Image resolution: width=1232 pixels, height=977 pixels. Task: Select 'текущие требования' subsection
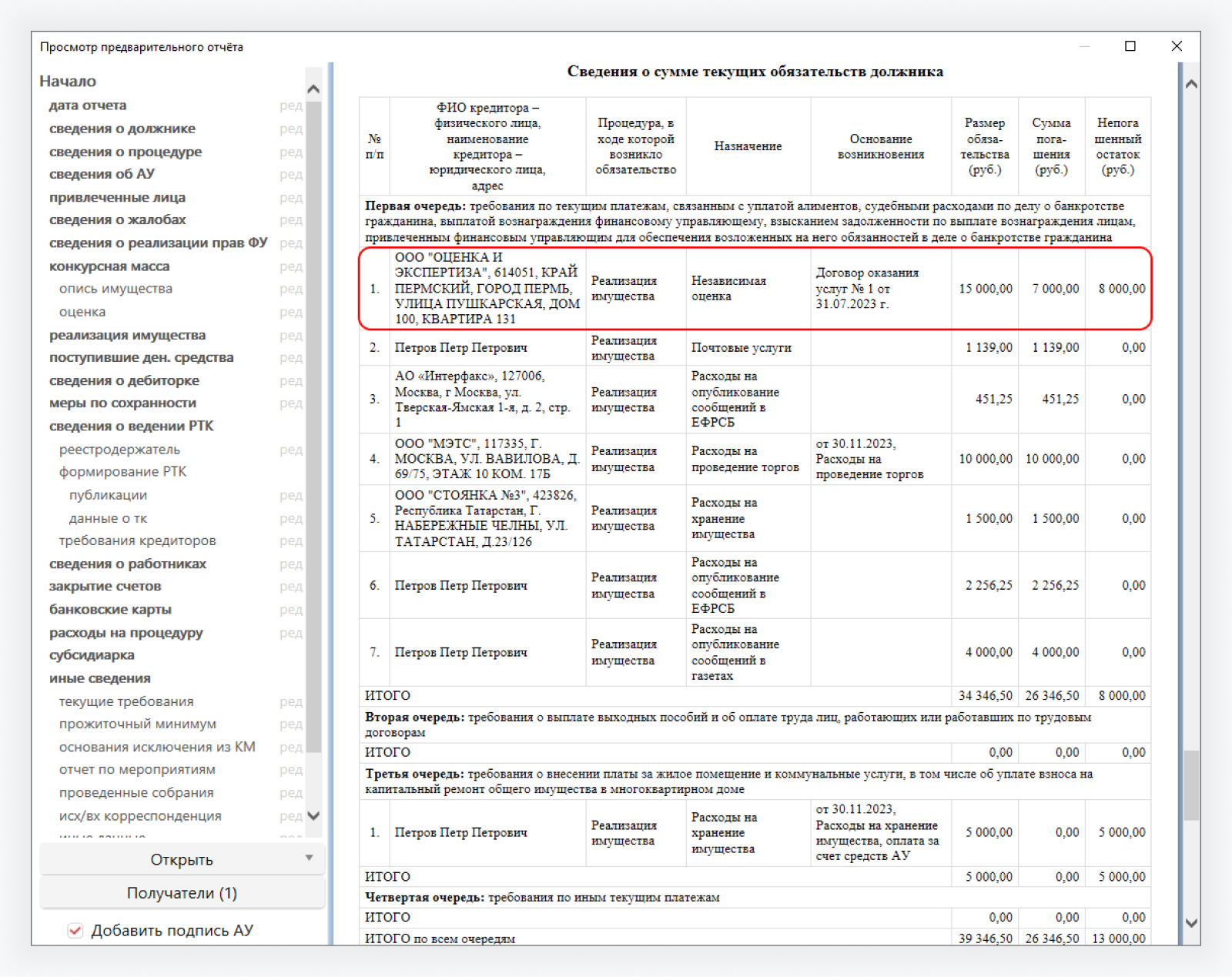pos(126,701)
